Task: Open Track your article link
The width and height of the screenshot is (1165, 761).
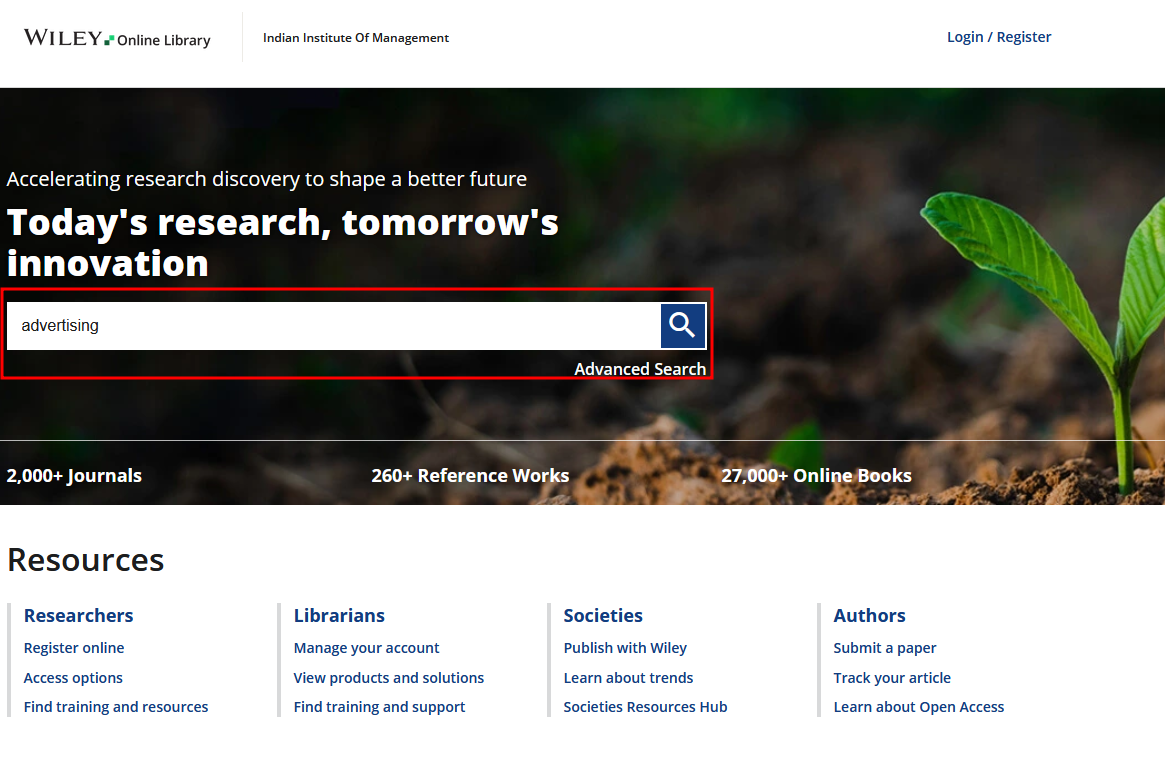Action: pos(892,678)
